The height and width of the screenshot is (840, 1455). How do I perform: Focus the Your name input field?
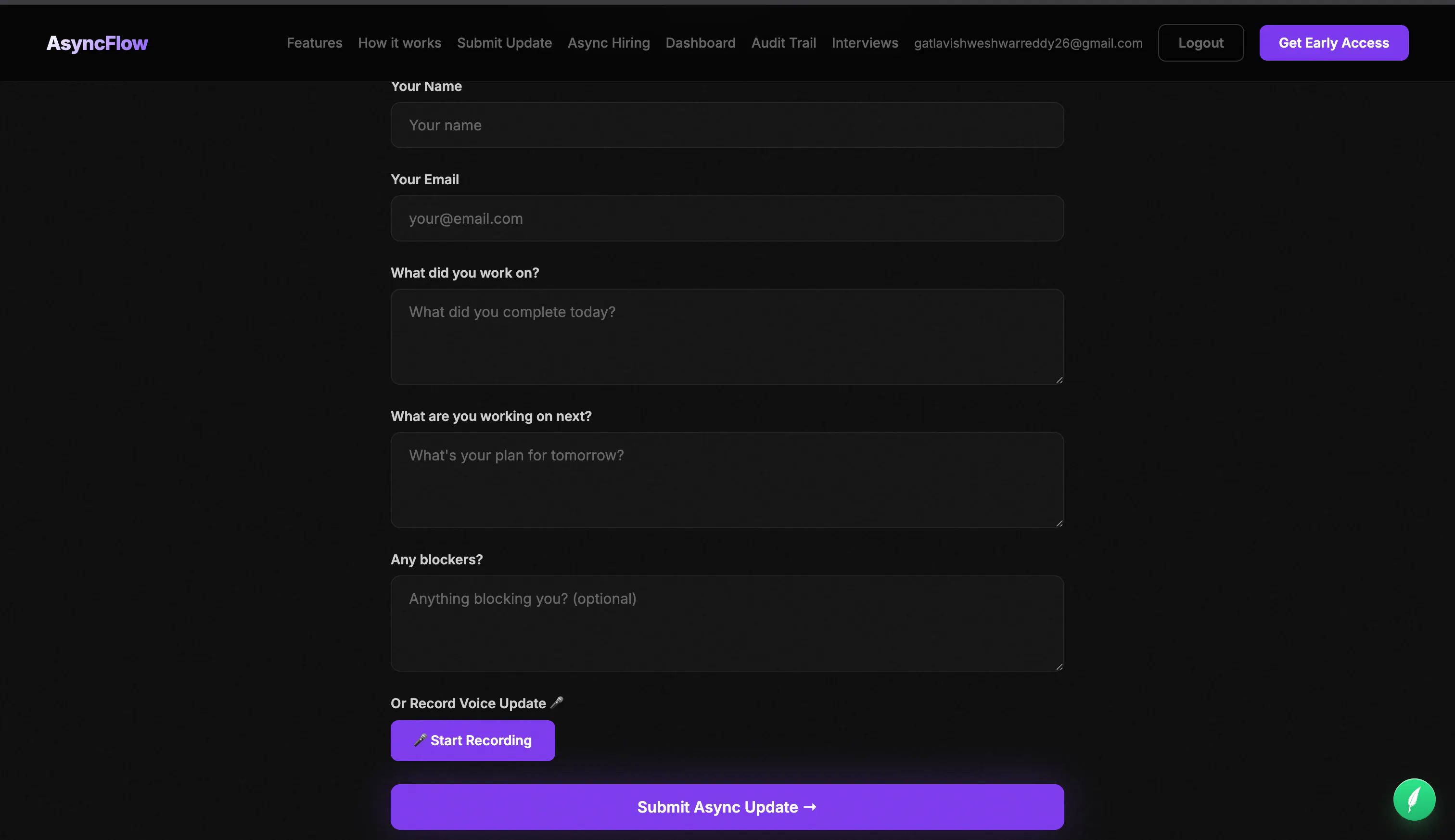point(727,125)
